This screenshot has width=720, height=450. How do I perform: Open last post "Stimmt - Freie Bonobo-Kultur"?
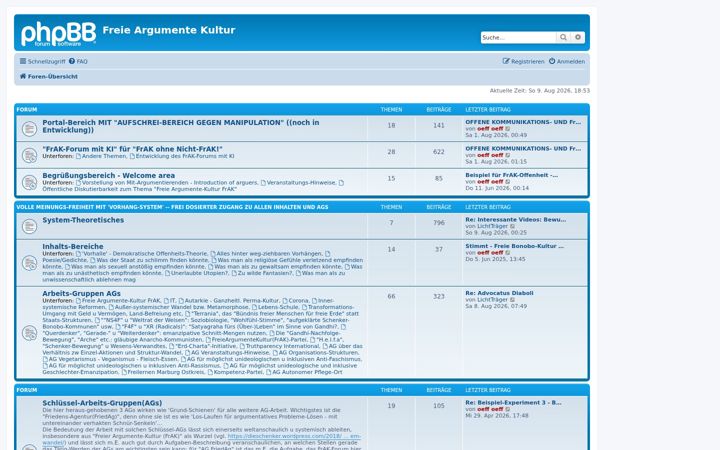(514, 246)
